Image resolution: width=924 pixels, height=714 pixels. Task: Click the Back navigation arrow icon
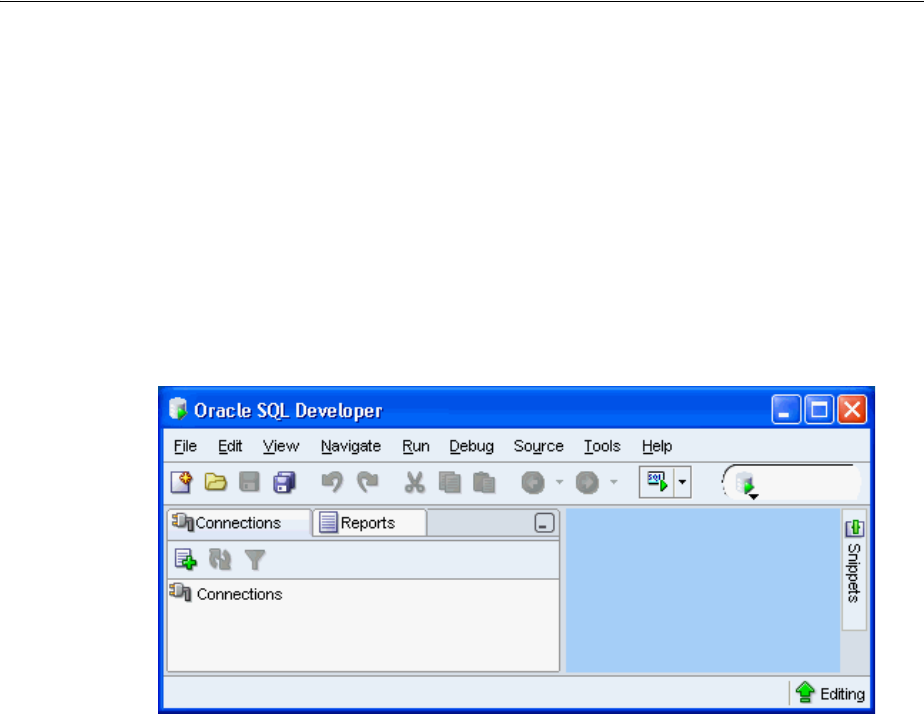tap(533, 482)
